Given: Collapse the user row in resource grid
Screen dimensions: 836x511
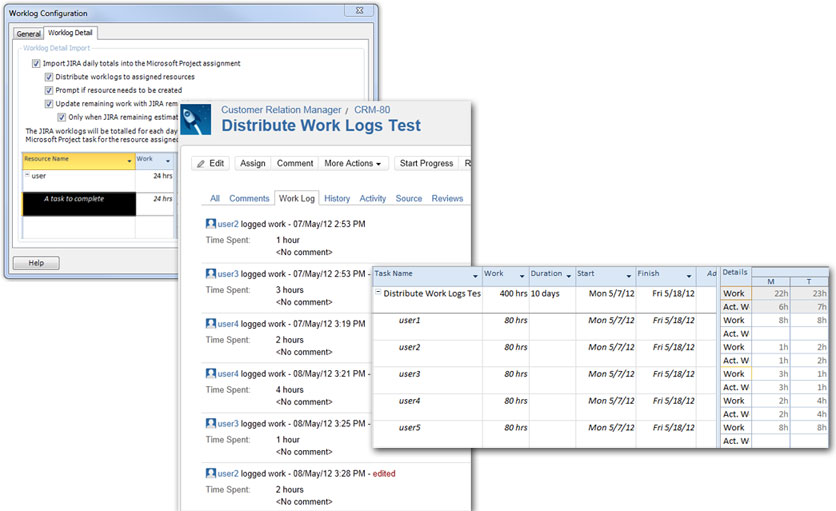Looking at the screenshot, I should (x=27, y=175).
